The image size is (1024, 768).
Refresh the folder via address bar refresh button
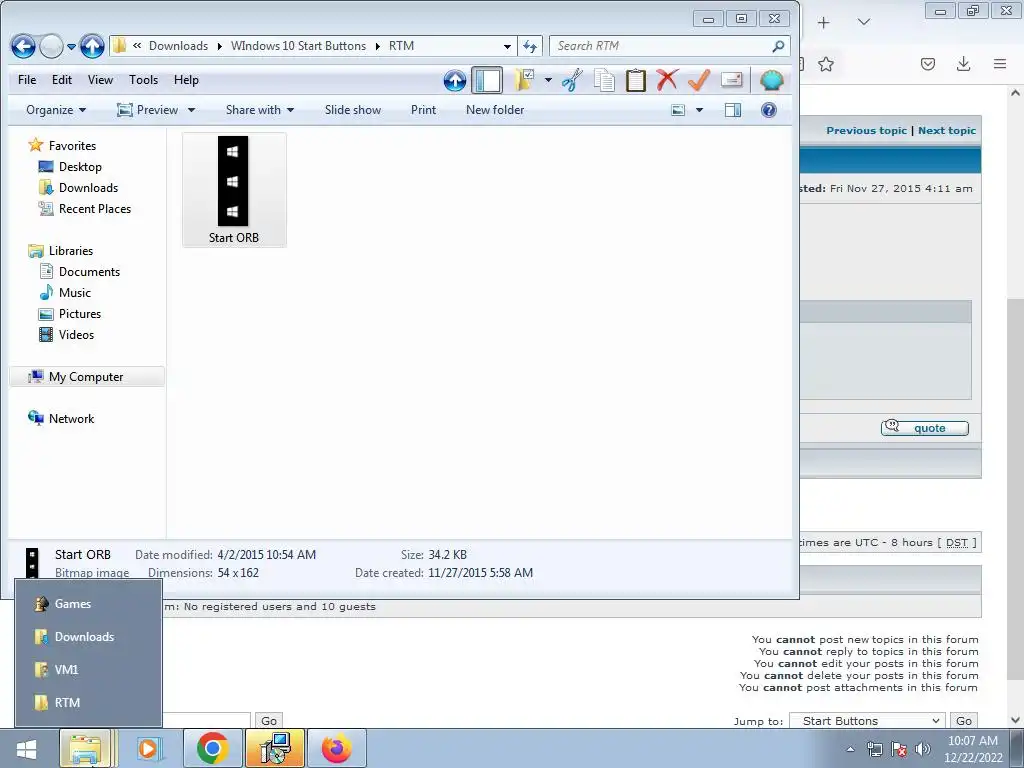click(x=530, y=46)
